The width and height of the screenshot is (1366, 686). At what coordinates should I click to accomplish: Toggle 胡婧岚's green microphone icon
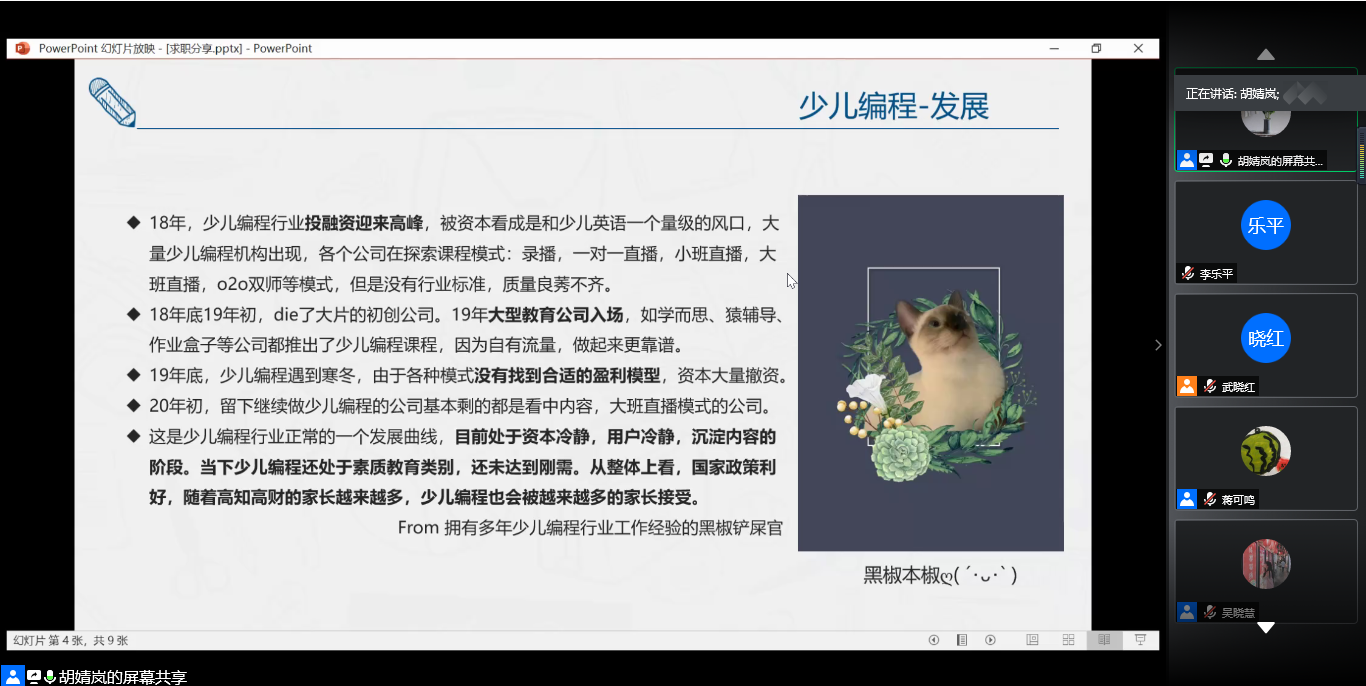[1225, 160]
